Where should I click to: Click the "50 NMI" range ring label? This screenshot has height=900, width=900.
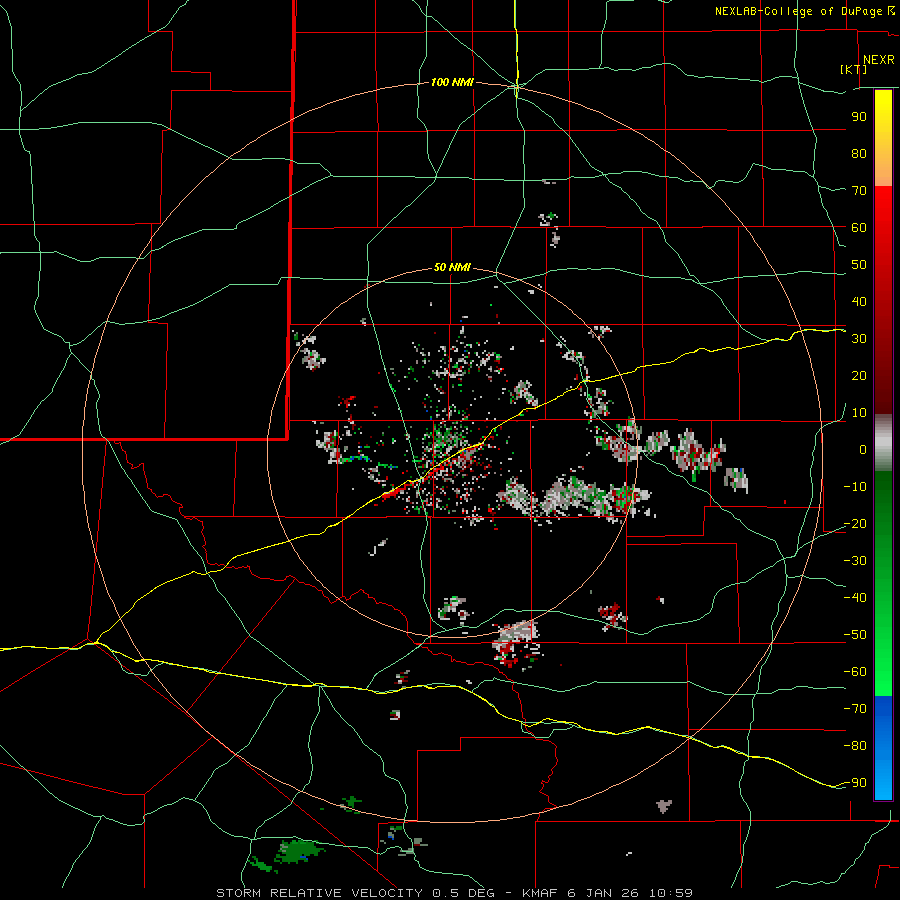tap(452, 267)
